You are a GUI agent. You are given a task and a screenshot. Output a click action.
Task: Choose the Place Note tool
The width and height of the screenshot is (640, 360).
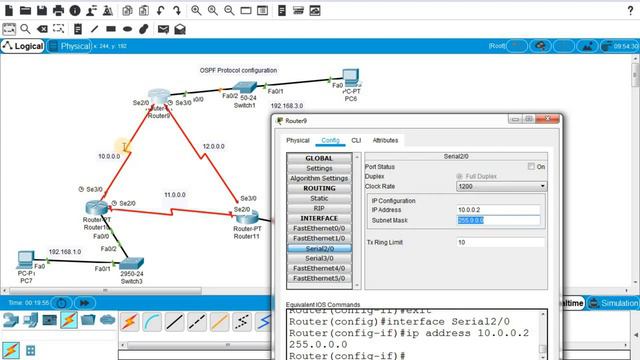(x=78, y=29)
